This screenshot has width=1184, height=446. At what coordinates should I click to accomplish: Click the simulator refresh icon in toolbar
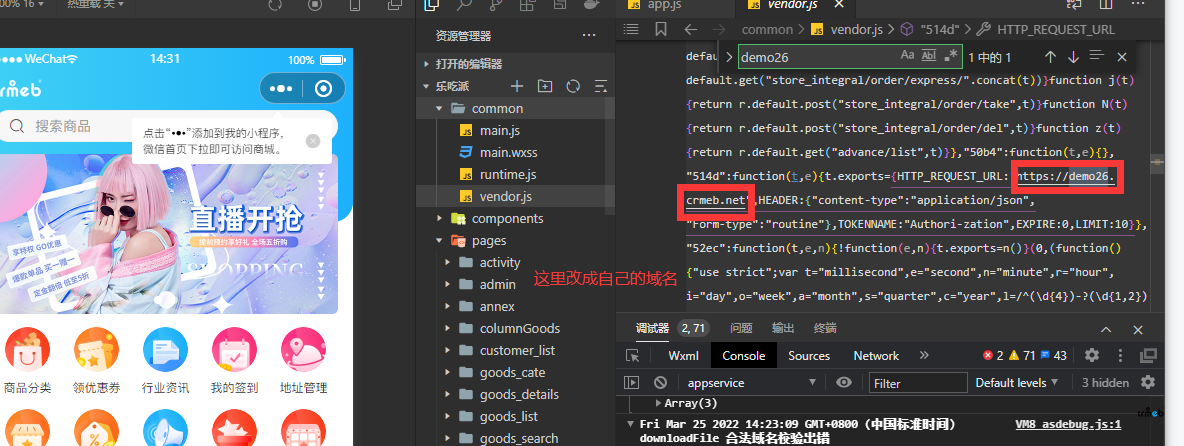coord(275,5)
